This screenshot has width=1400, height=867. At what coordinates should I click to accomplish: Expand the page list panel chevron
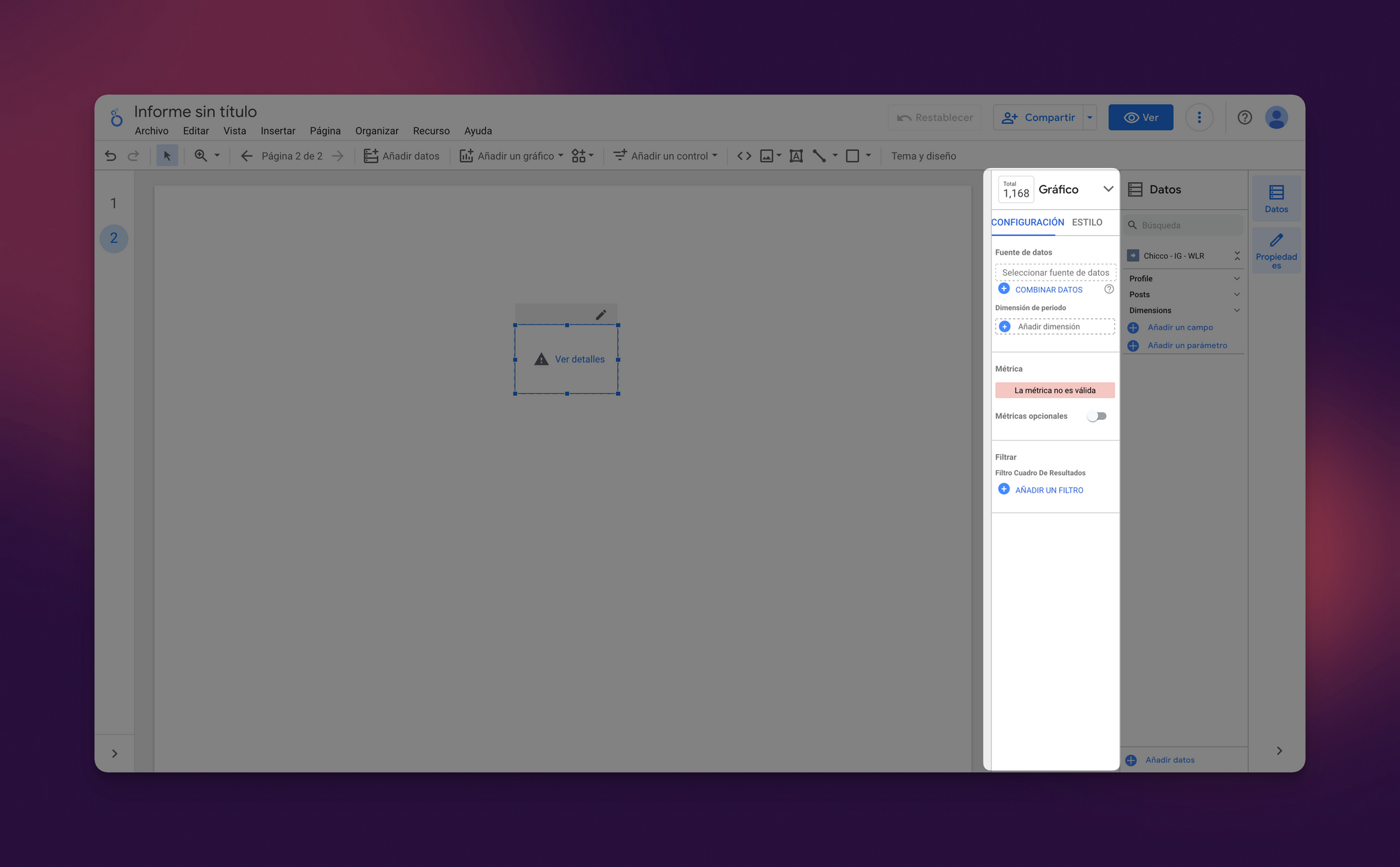(115, 754)
